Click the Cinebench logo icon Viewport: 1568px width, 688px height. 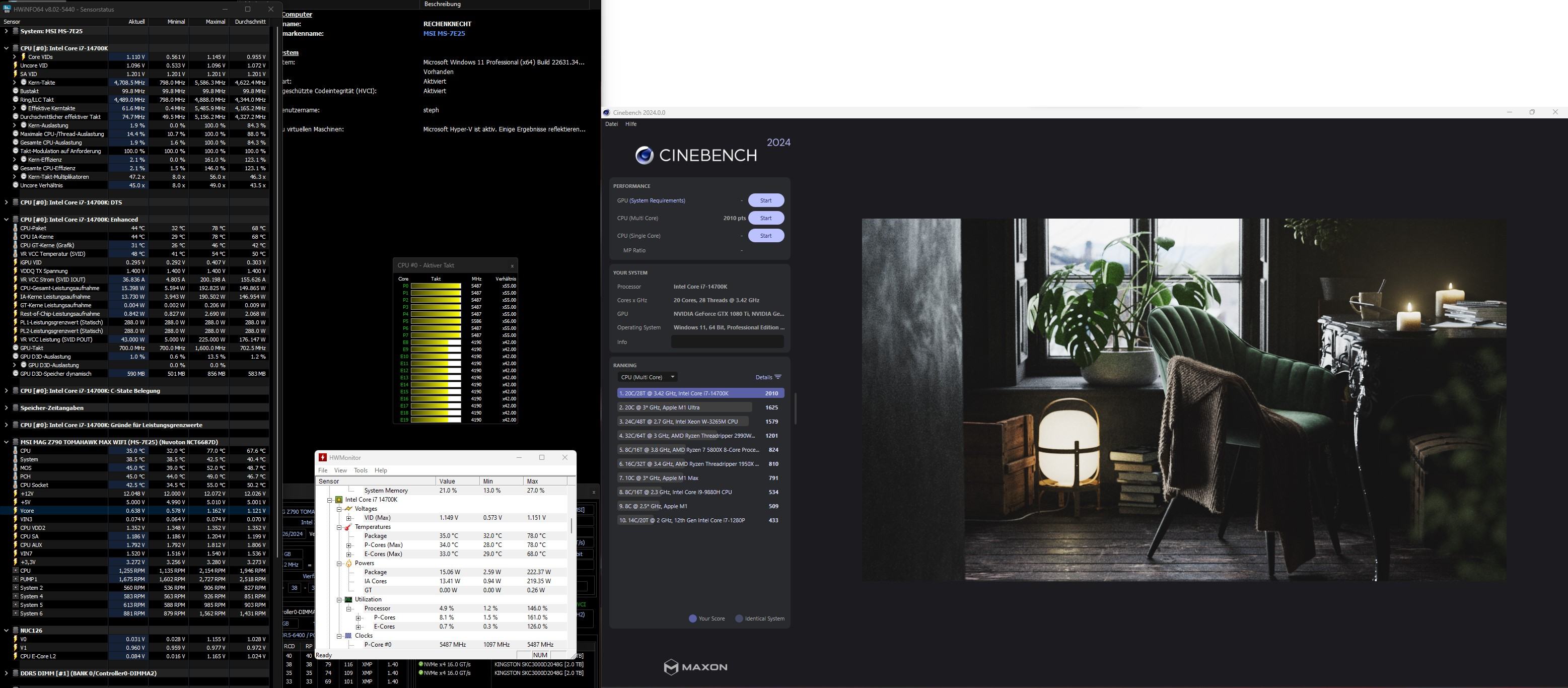[644, 155]
